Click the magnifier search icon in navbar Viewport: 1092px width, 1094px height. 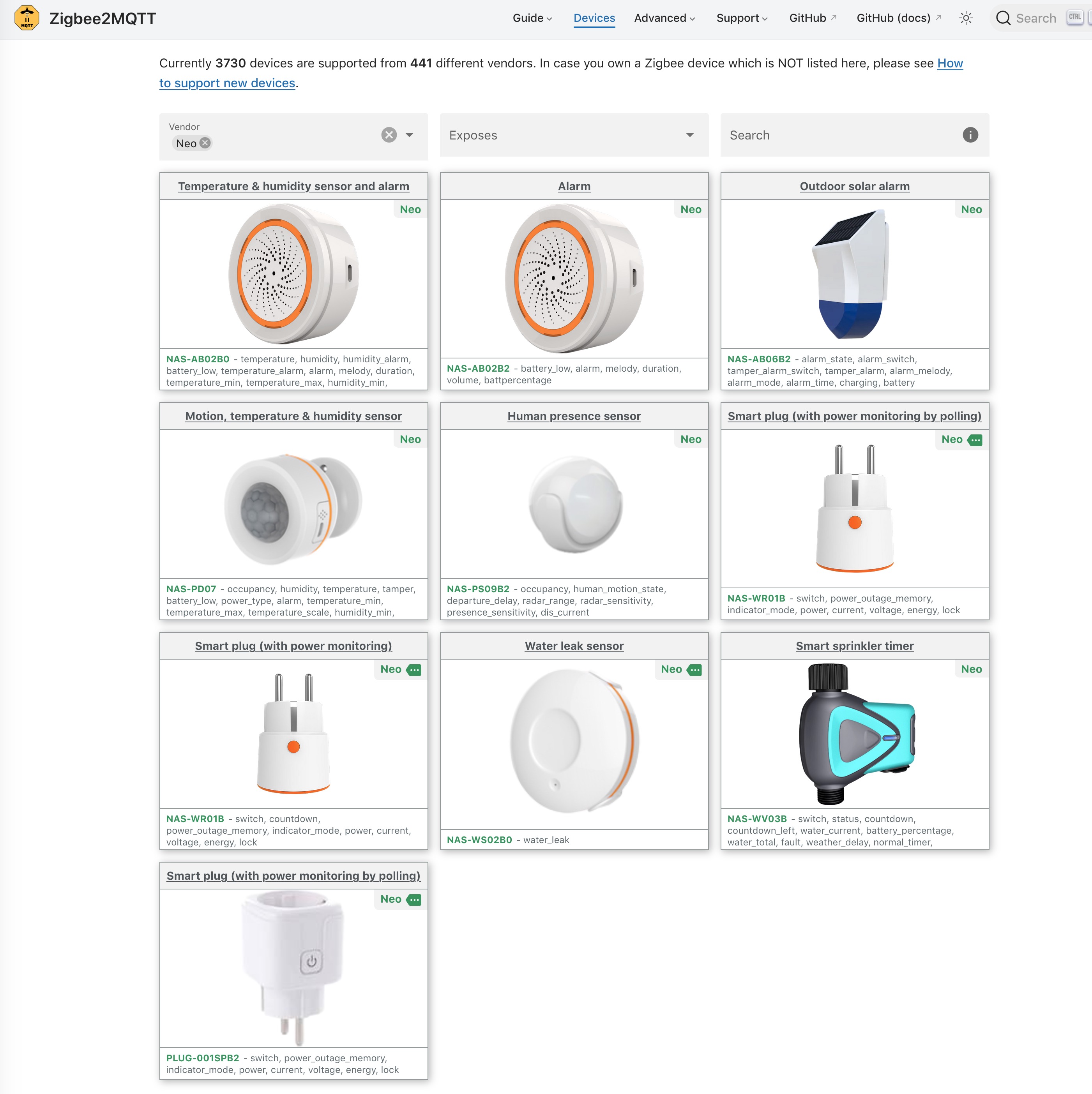point(1002,18)
